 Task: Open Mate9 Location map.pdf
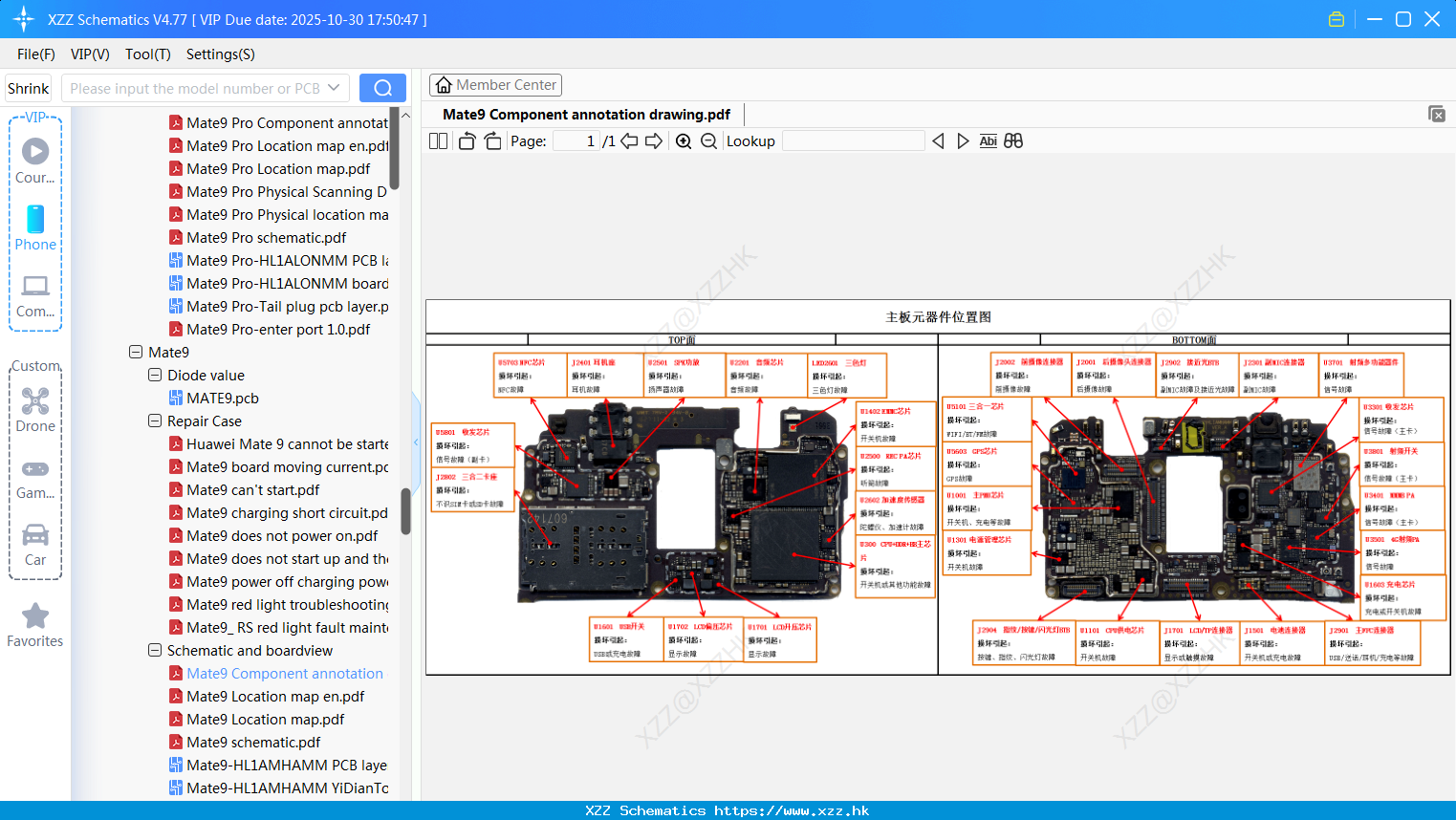[266, 719]
